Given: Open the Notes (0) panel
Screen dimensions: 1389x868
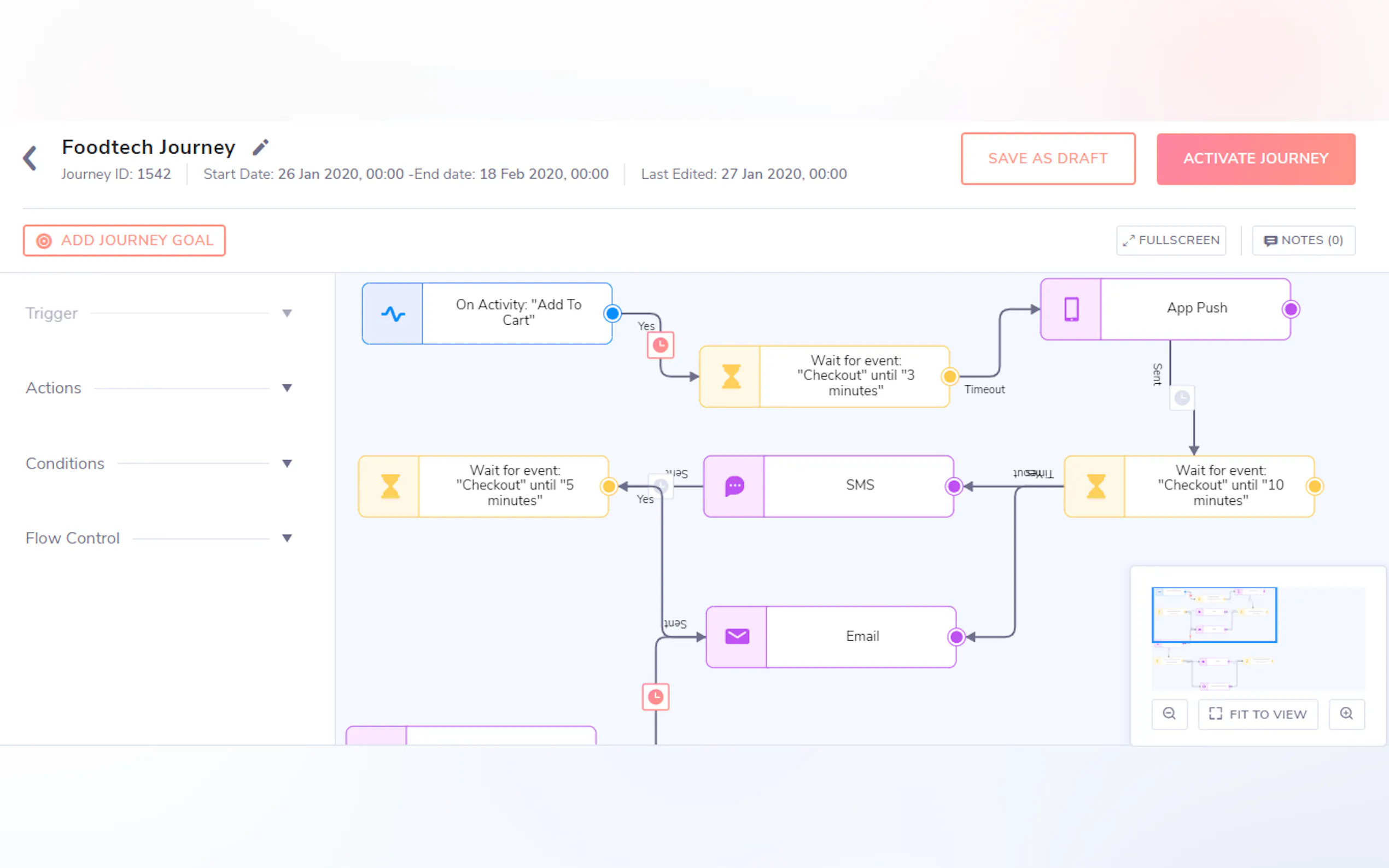Looking at the screenshot, I should 1303,240.
